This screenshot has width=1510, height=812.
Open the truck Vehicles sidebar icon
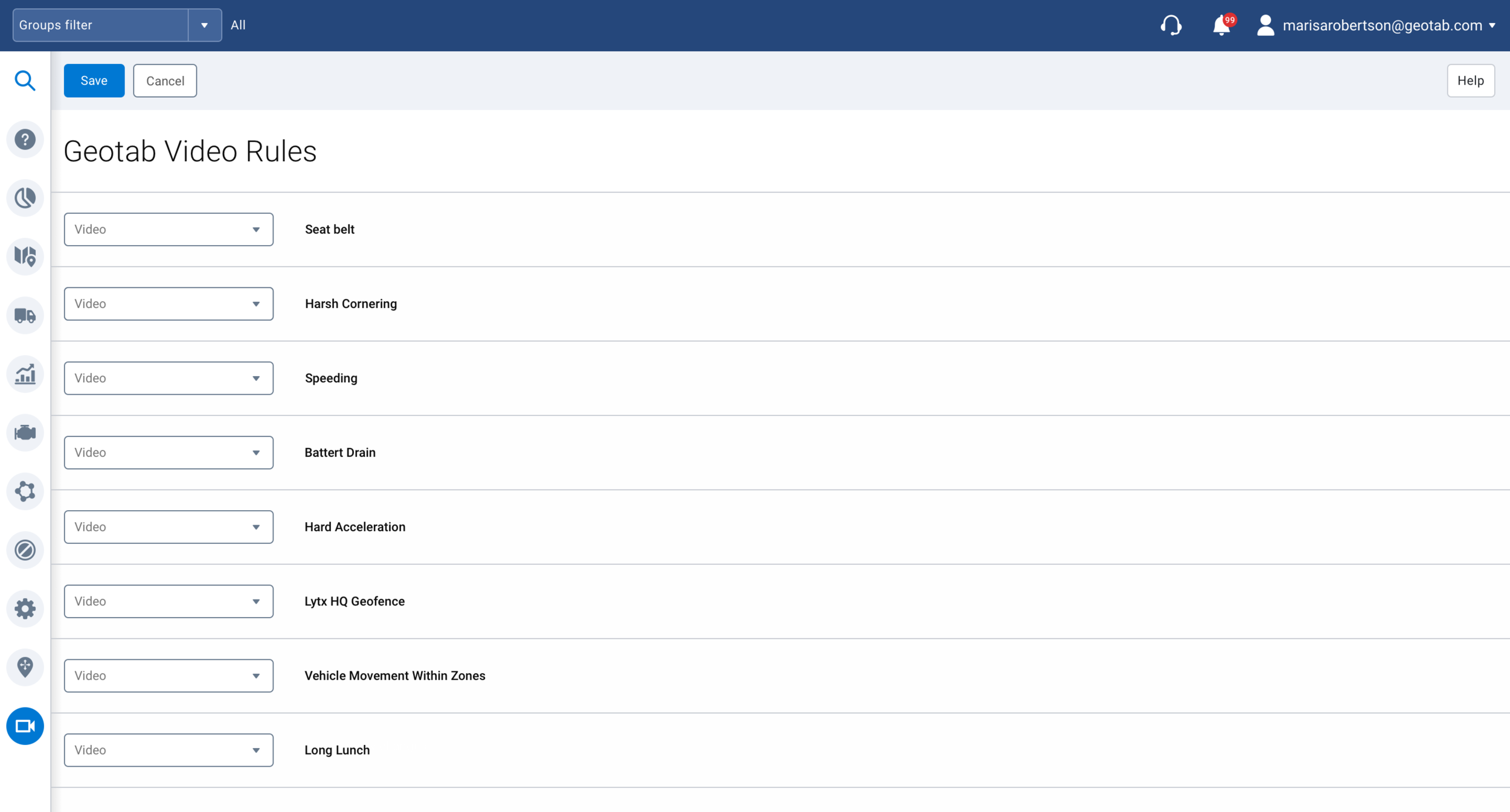click(25, 315)
